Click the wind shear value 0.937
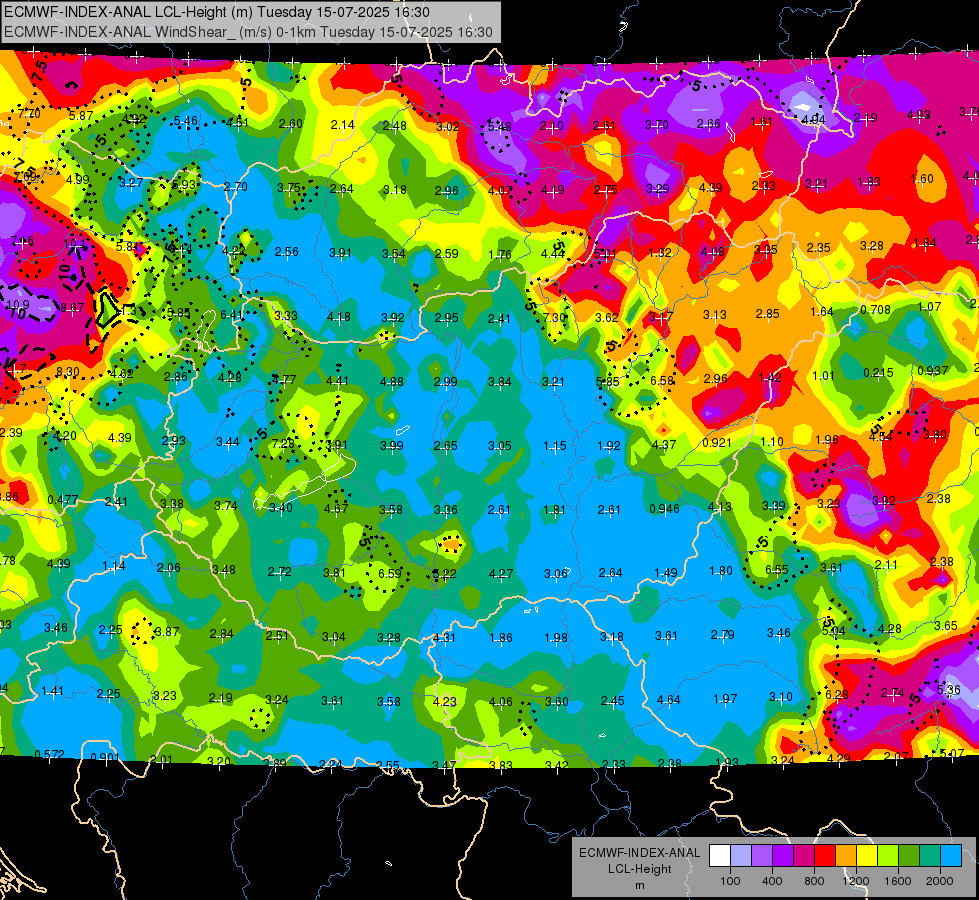Screen dimensions: 979x900 coord(933,370)
